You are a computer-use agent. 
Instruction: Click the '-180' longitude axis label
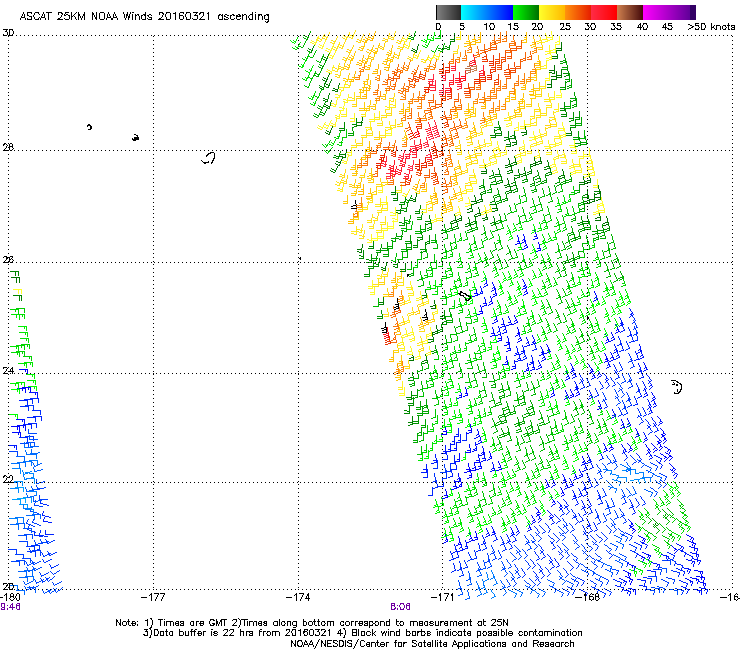tap(10, 597)
